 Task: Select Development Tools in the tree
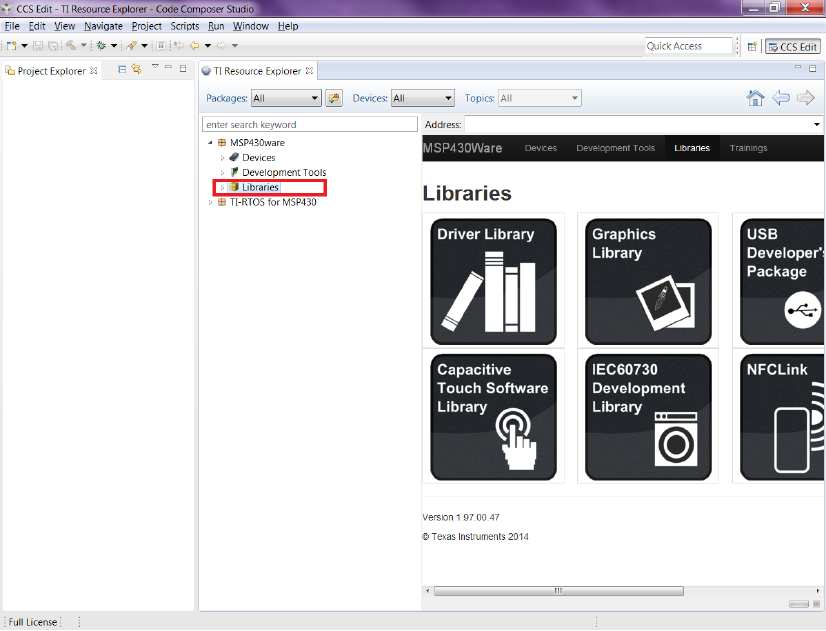pos(284,172)
